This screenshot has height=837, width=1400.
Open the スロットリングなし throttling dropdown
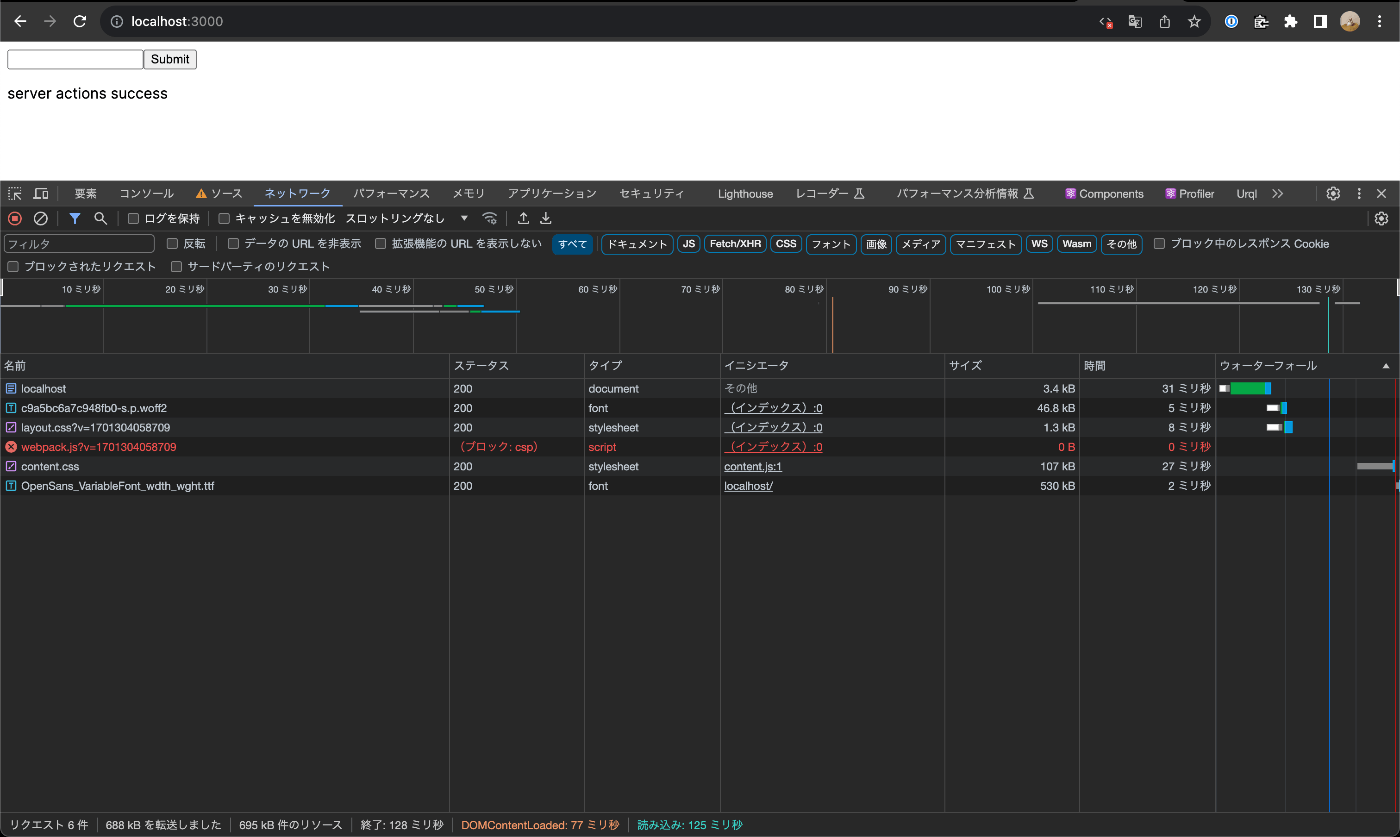(x=406, y=218)
